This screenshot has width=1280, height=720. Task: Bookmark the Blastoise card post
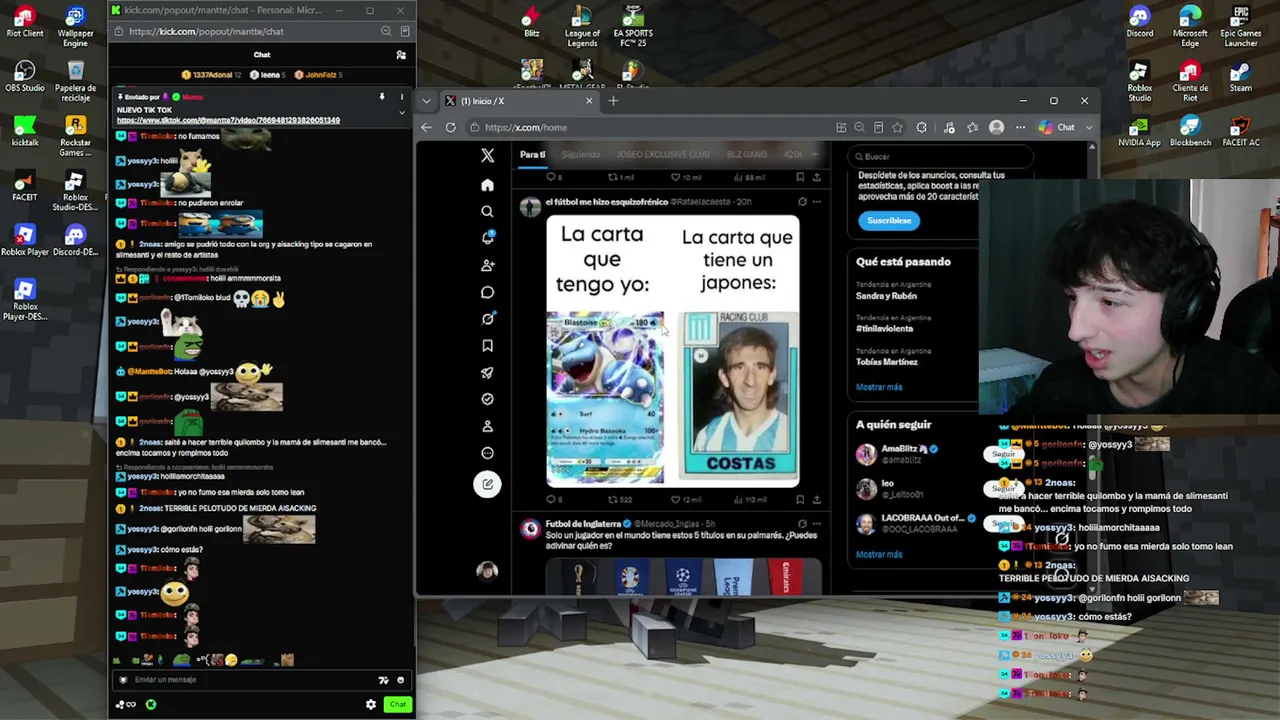pos(800,499)
